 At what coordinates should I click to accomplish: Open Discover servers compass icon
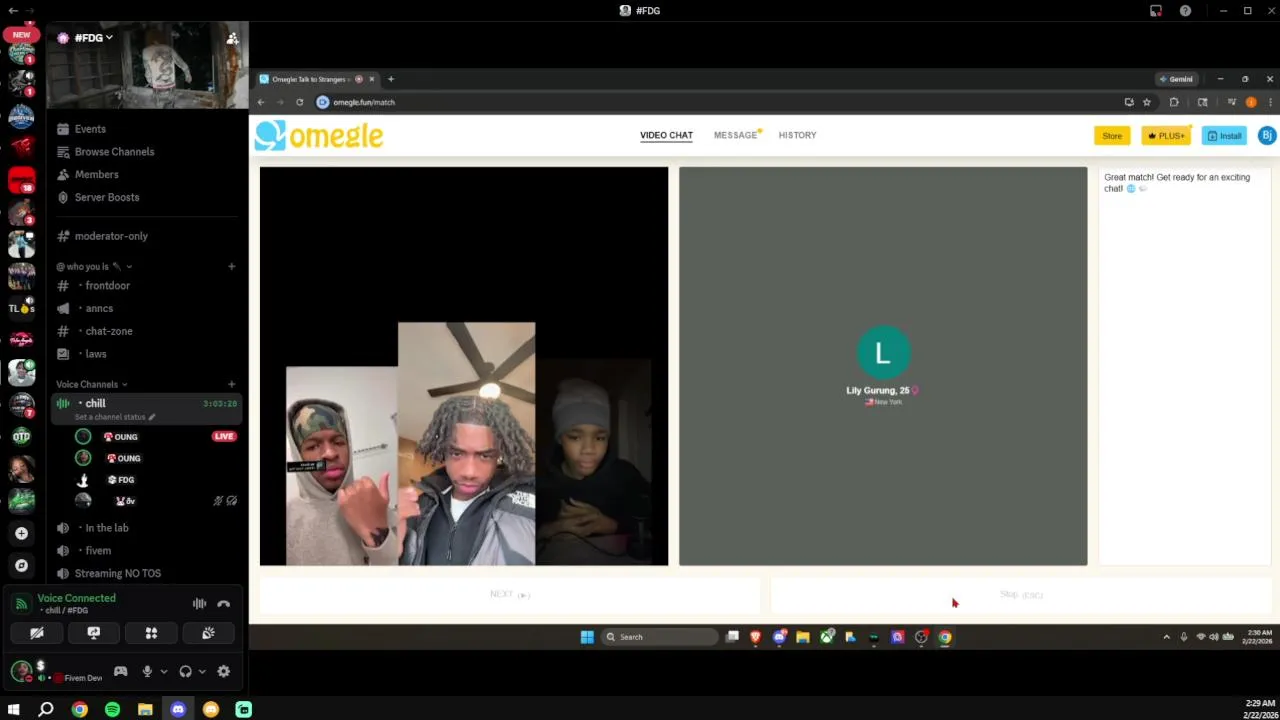coord(21,566)
